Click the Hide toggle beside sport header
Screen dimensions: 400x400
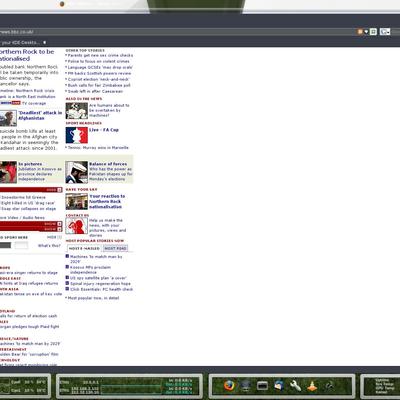pyautogui.click(x=54, y=237)
